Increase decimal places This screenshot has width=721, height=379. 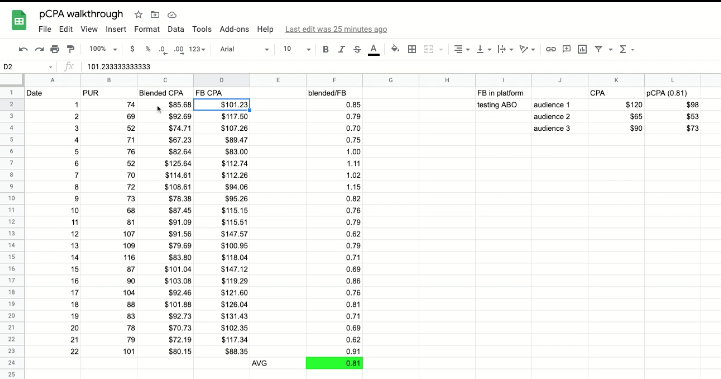click(178, 49)
